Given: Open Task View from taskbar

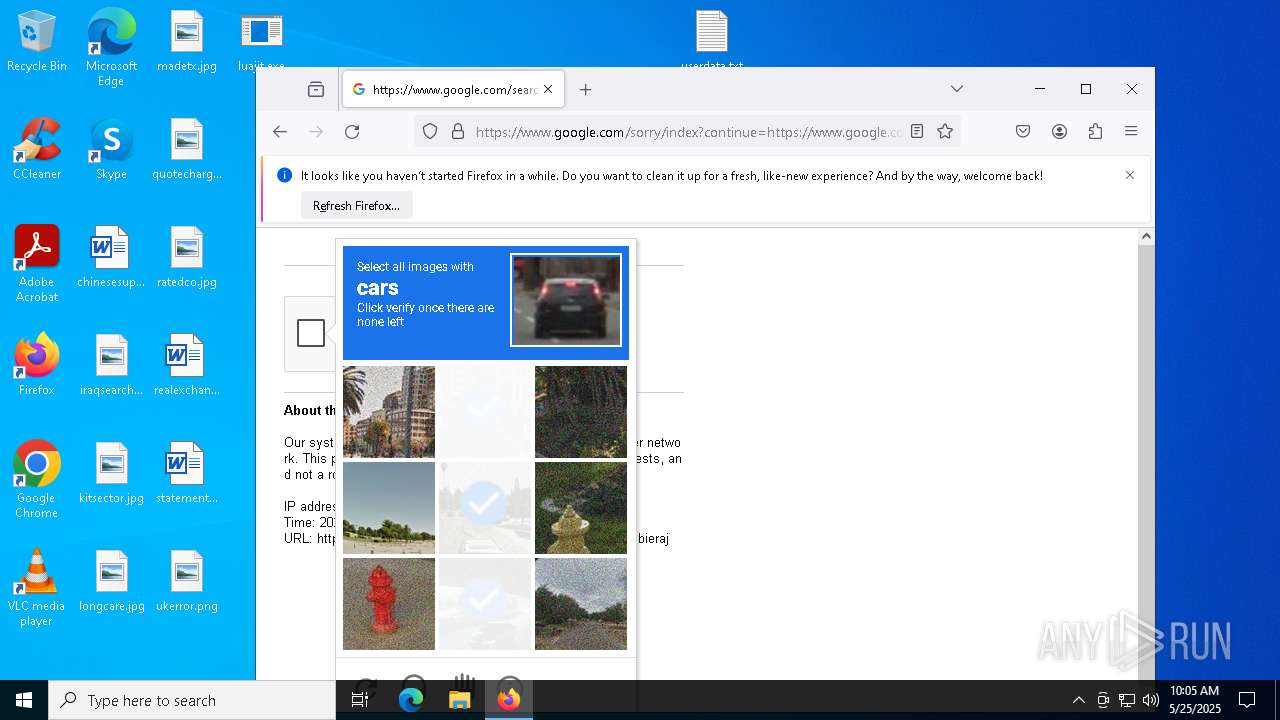Looking at the screenshot, I should click(x=360, y=700).
